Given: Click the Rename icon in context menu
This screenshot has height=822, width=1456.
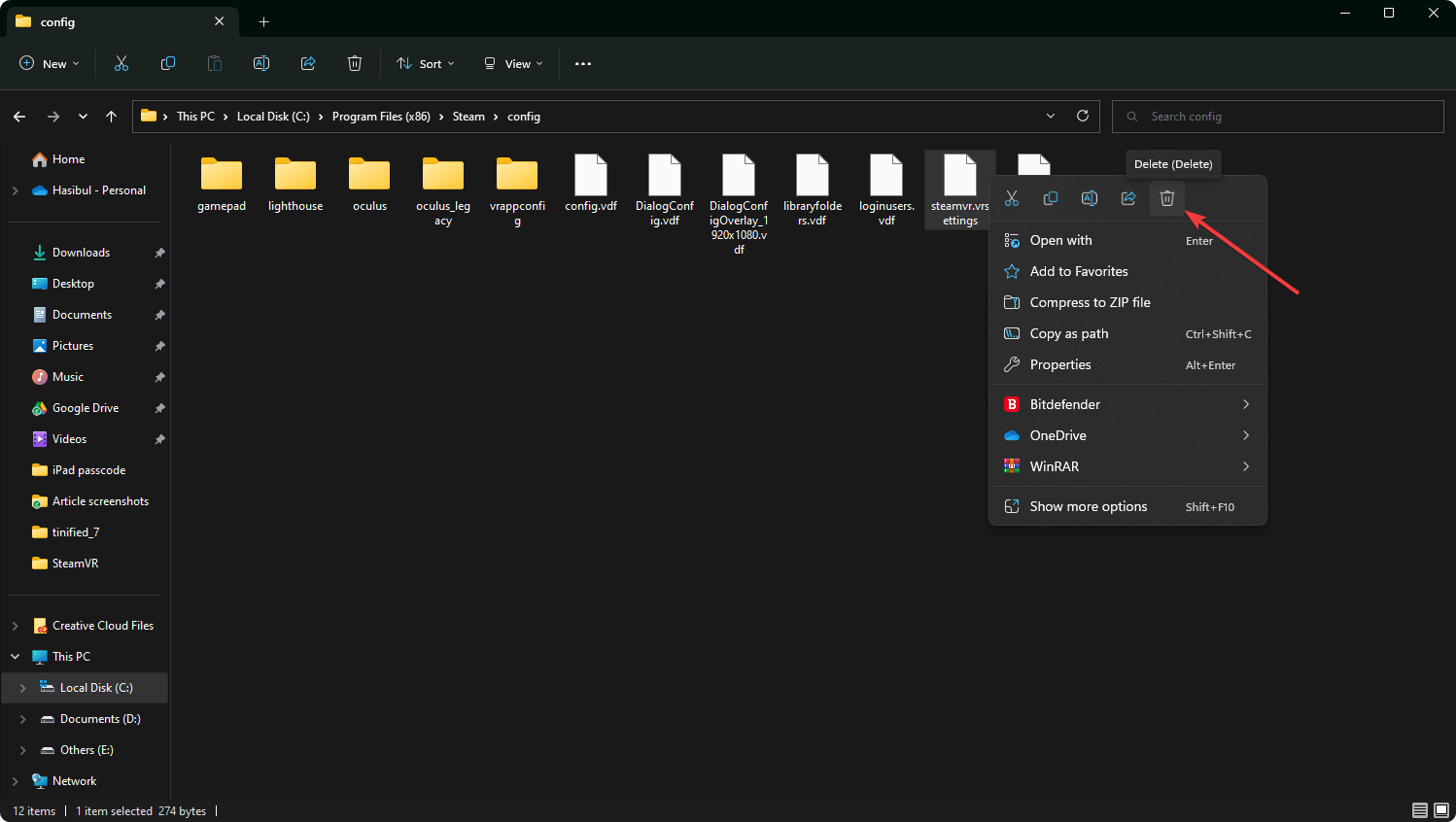Looking at the screenshot, I should [1090, 198].
